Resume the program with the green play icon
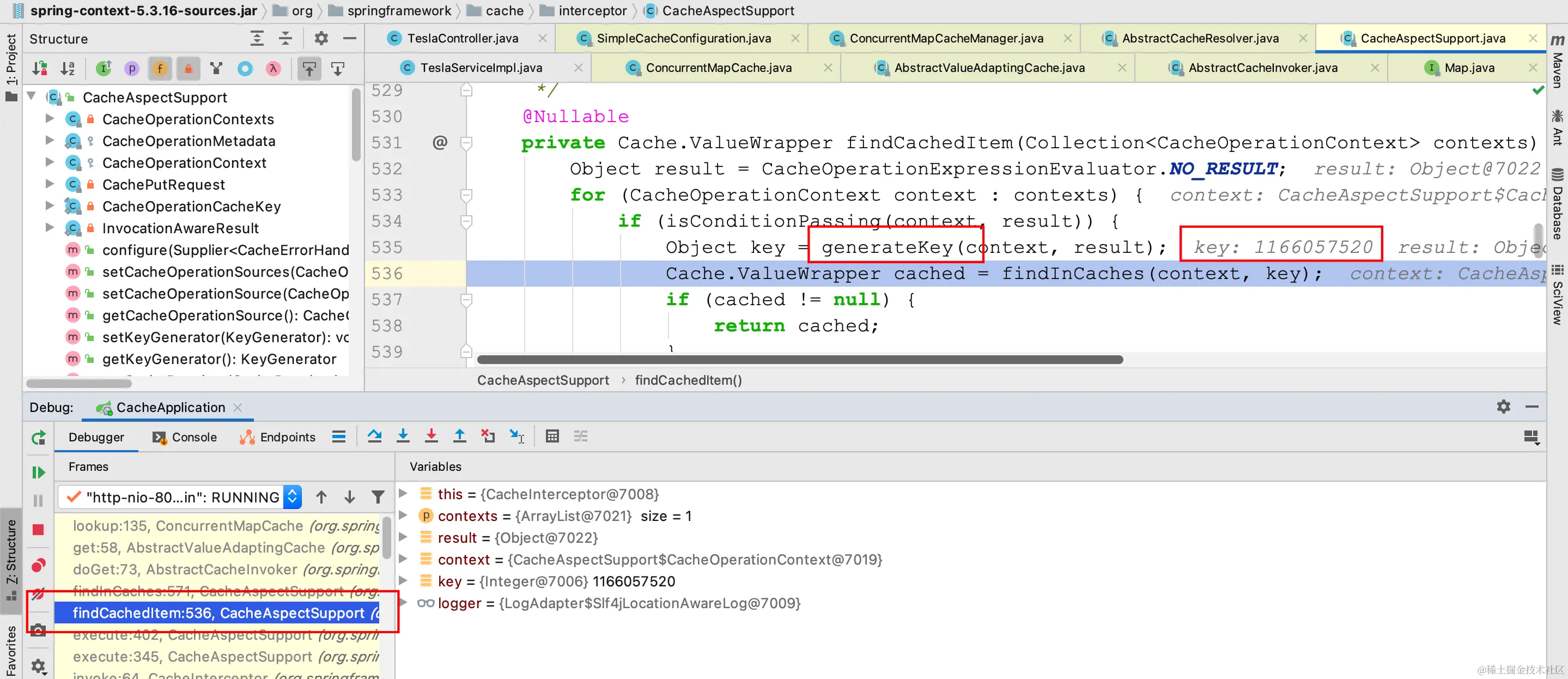 coord(38,472)
